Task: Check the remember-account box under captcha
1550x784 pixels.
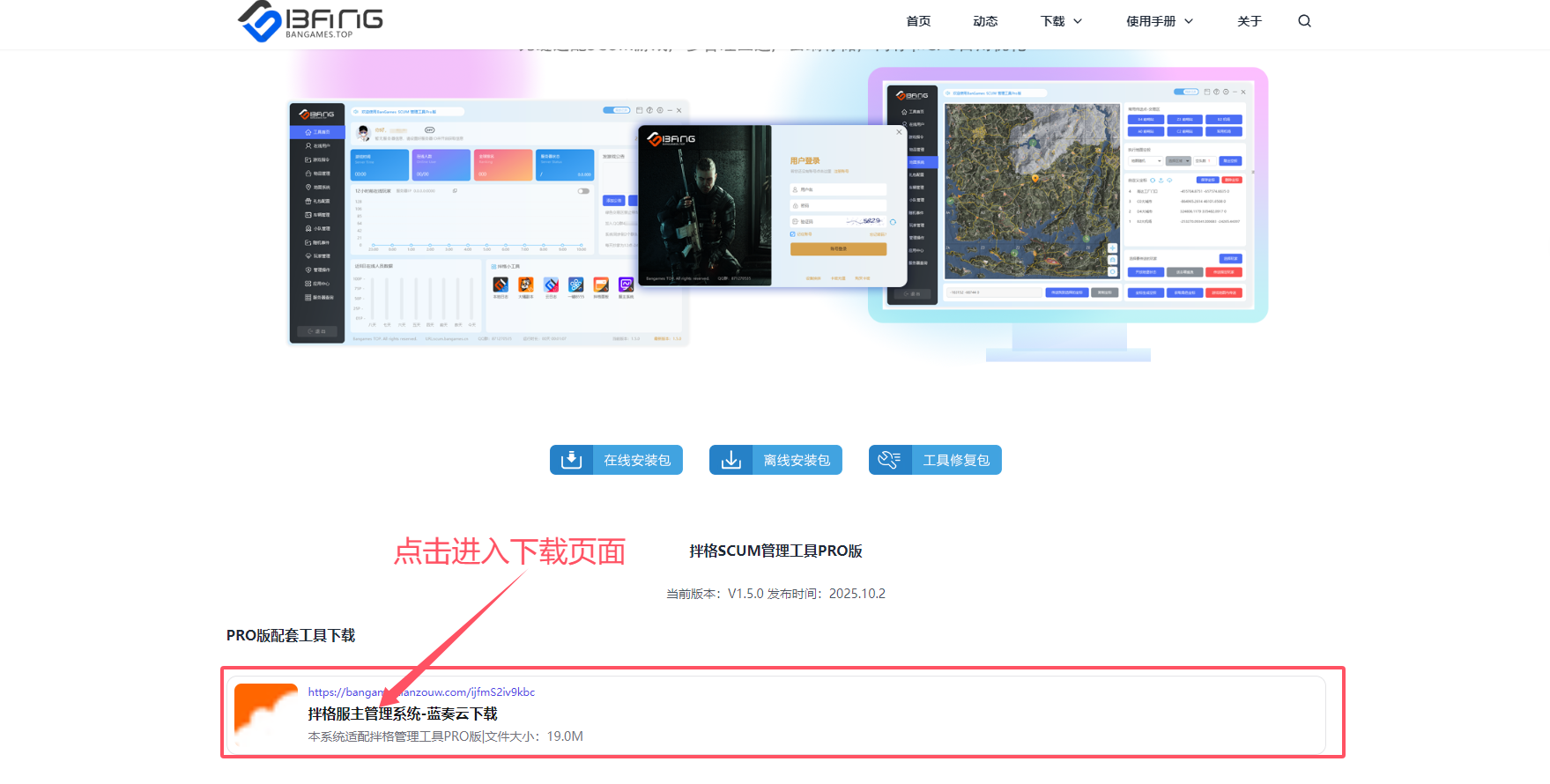Action: [x=793, y=234]
